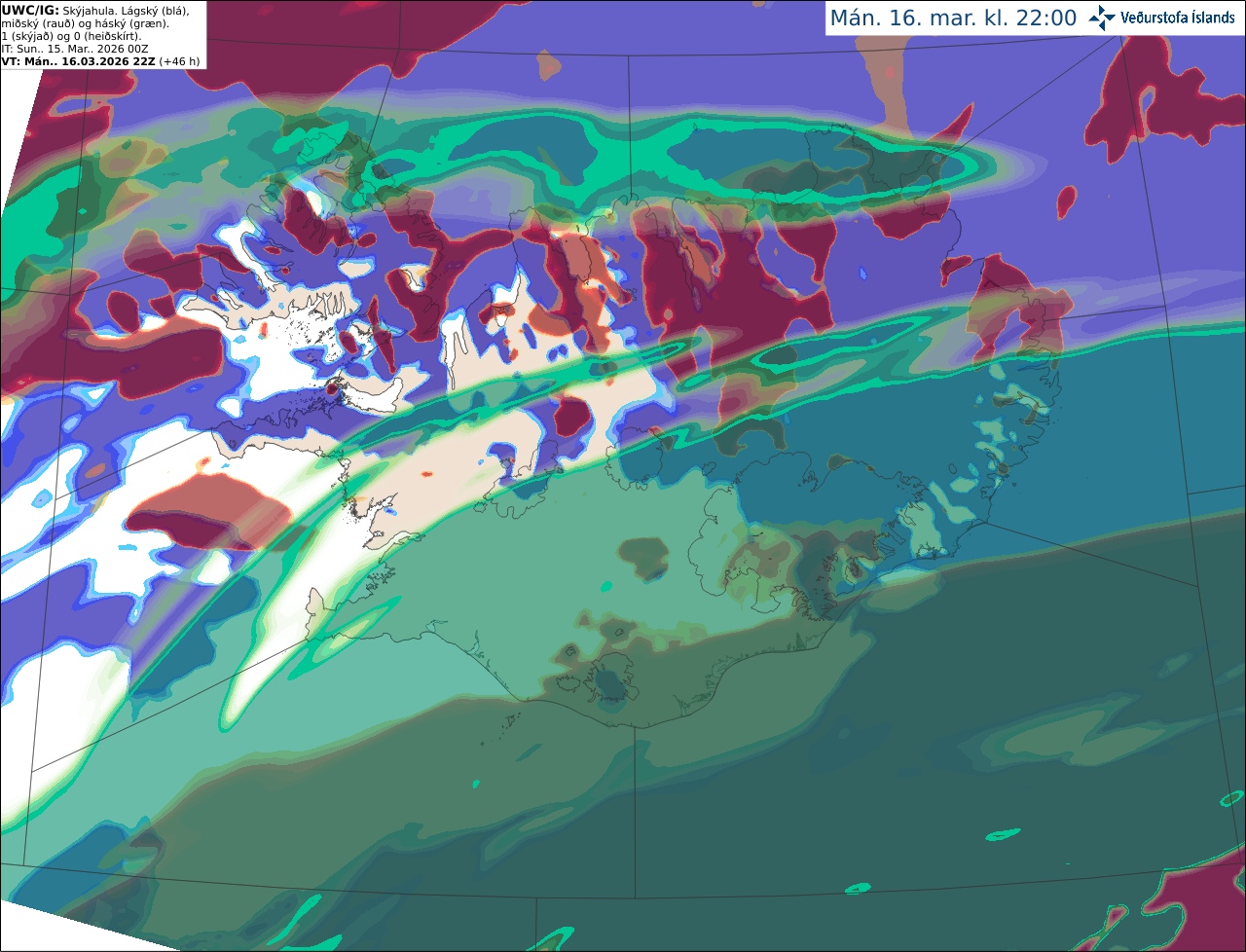Click the 'Mán. 16. mar. kl. 22:00' timestamp
The width and height of the screenshot is (1246, 952).
pyautogui.click(x=953, y=18)
